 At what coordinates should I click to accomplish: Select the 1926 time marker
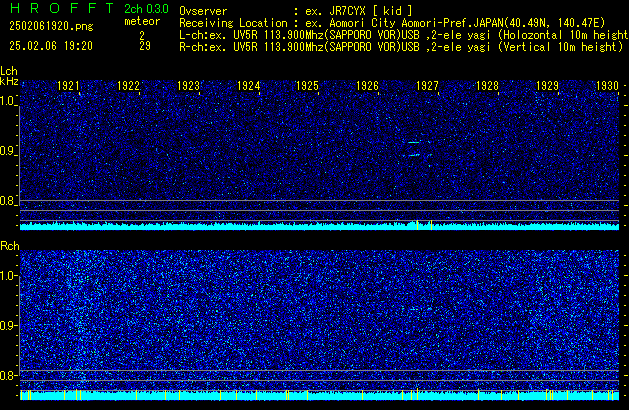367,86
